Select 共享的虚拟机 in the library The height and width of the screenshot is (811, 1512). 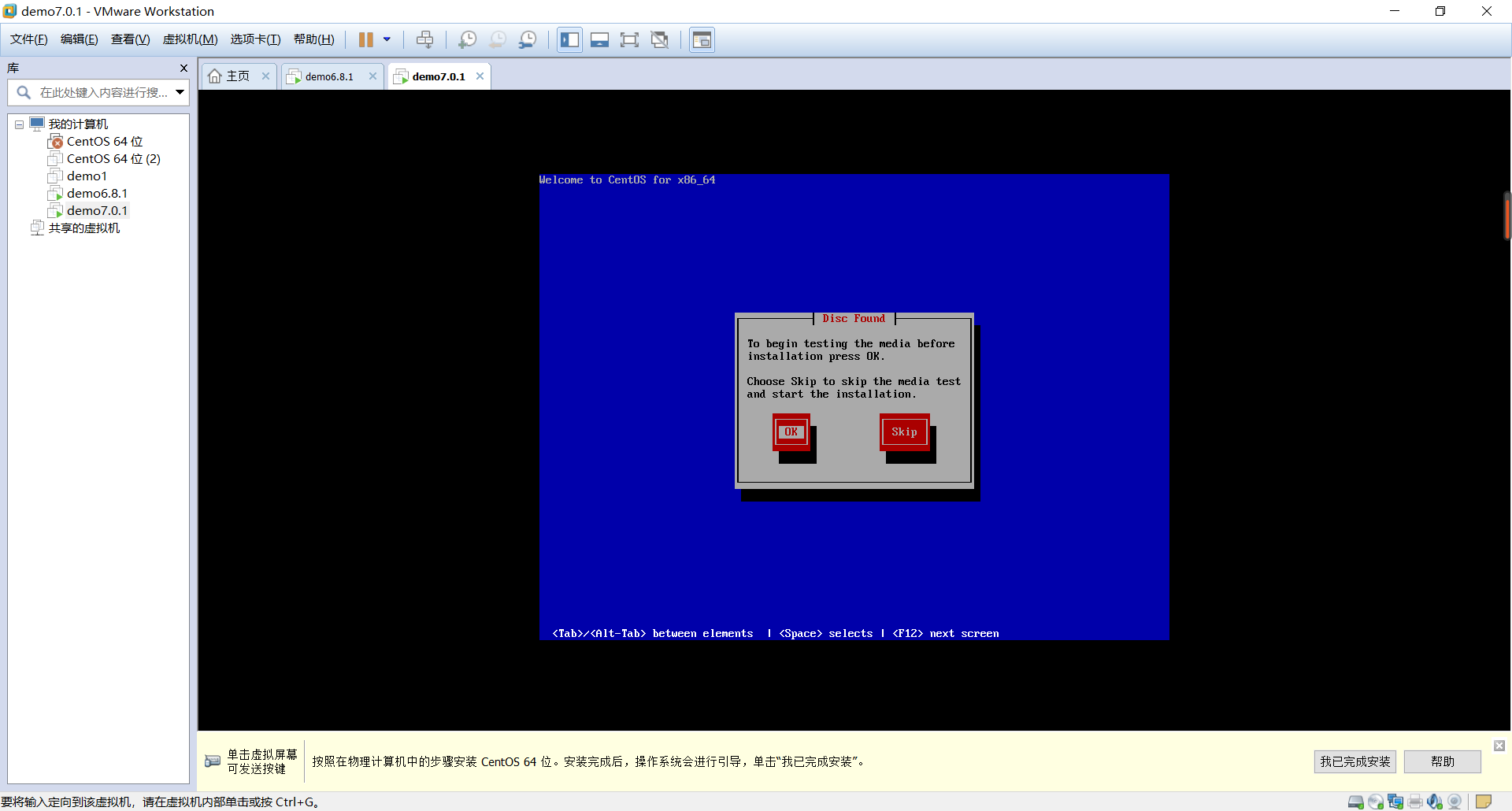pyautogui.click(x=84, y=228)
